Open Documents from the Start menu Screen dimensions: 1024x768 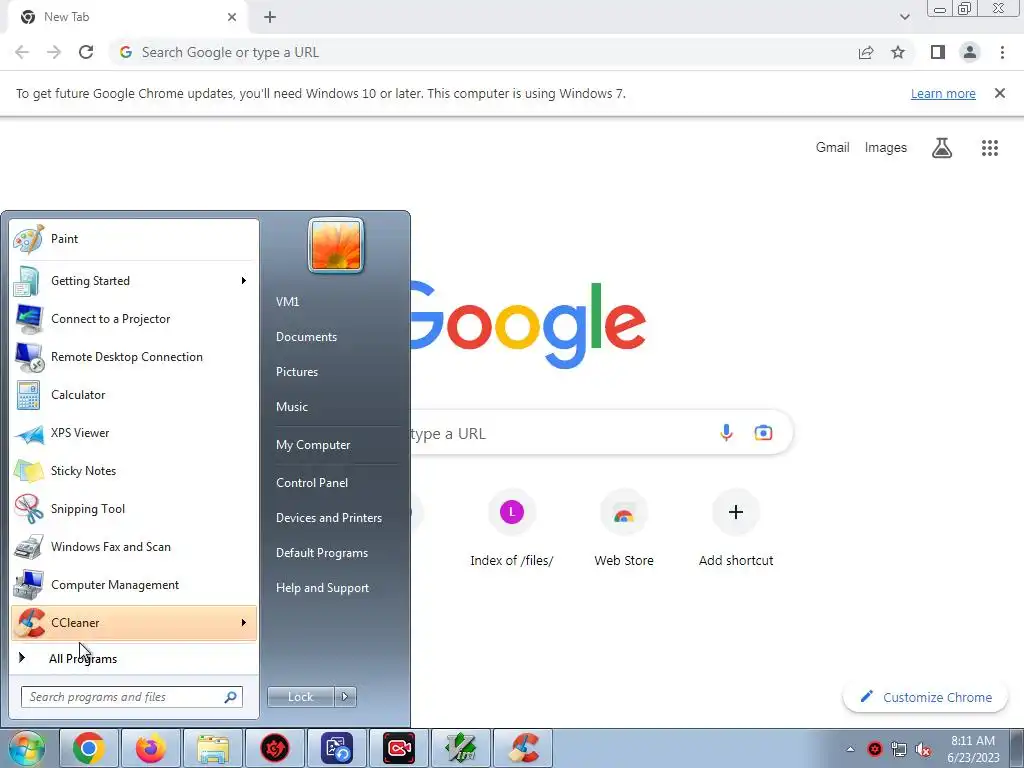(306, 337)
